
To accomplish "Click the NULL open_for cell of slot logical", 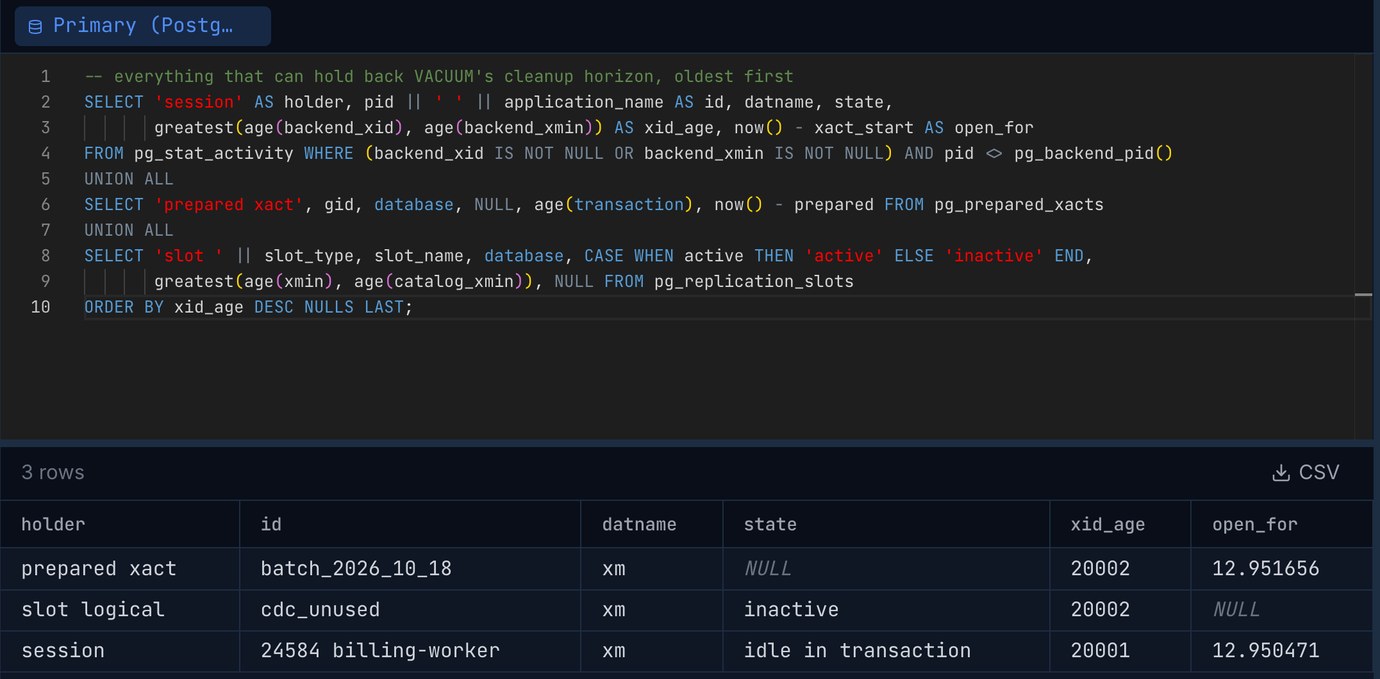I will (1281, 609).
